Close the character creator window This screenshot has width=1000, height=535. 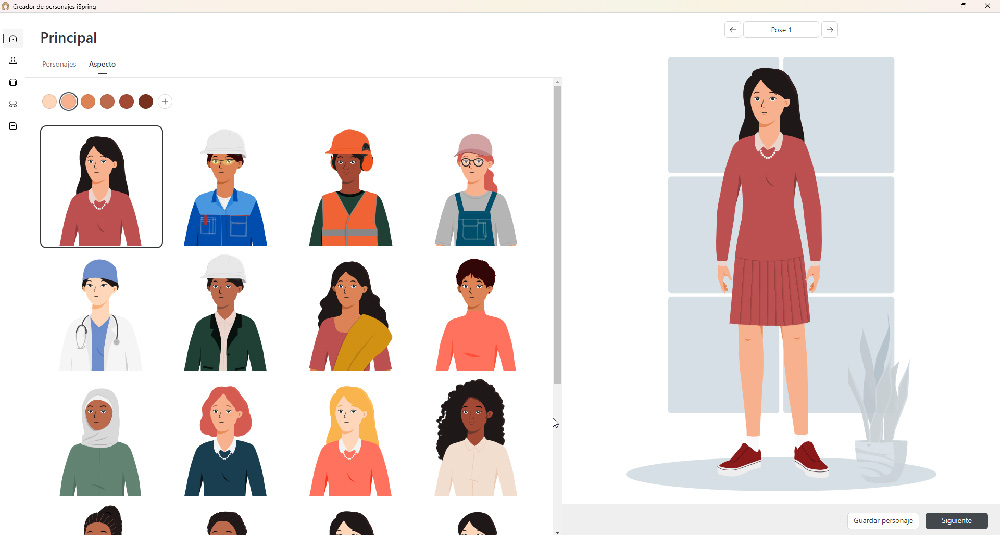(987, 5)
